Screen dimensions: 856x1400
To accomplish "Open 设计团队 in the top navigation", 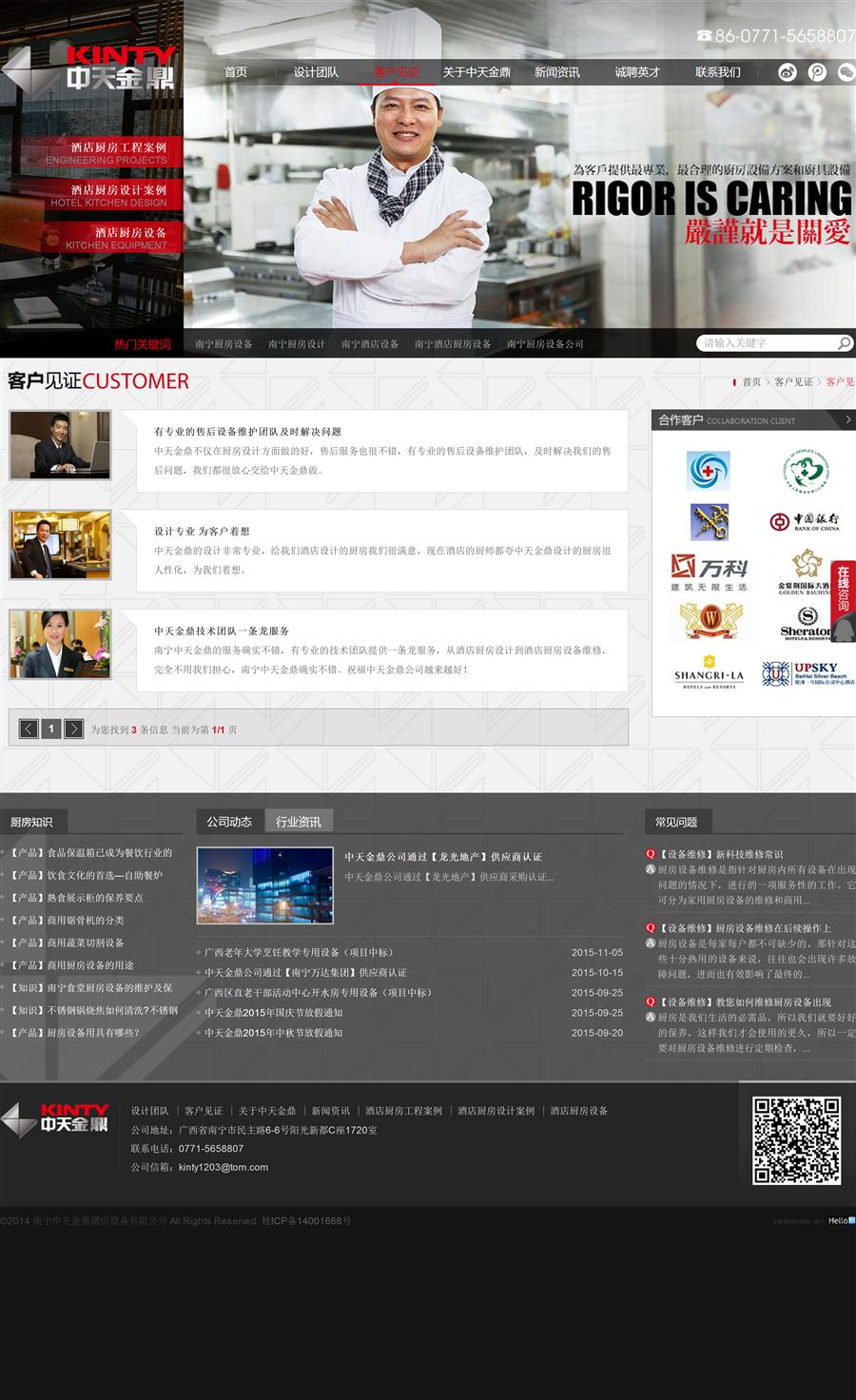I will pos(316,72).
